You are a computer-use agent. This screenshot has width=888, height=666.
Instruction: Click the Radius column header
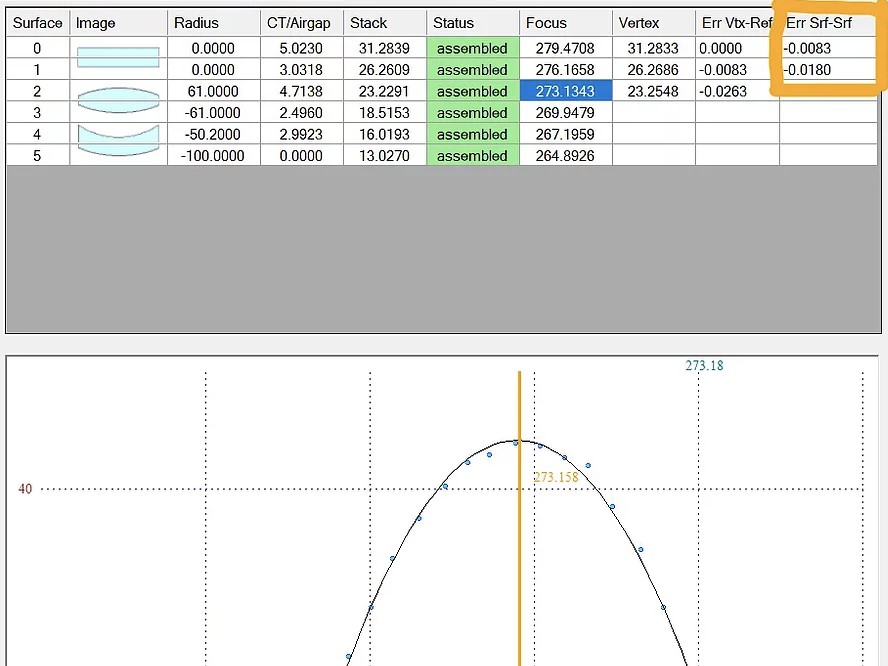click(214, 23)
